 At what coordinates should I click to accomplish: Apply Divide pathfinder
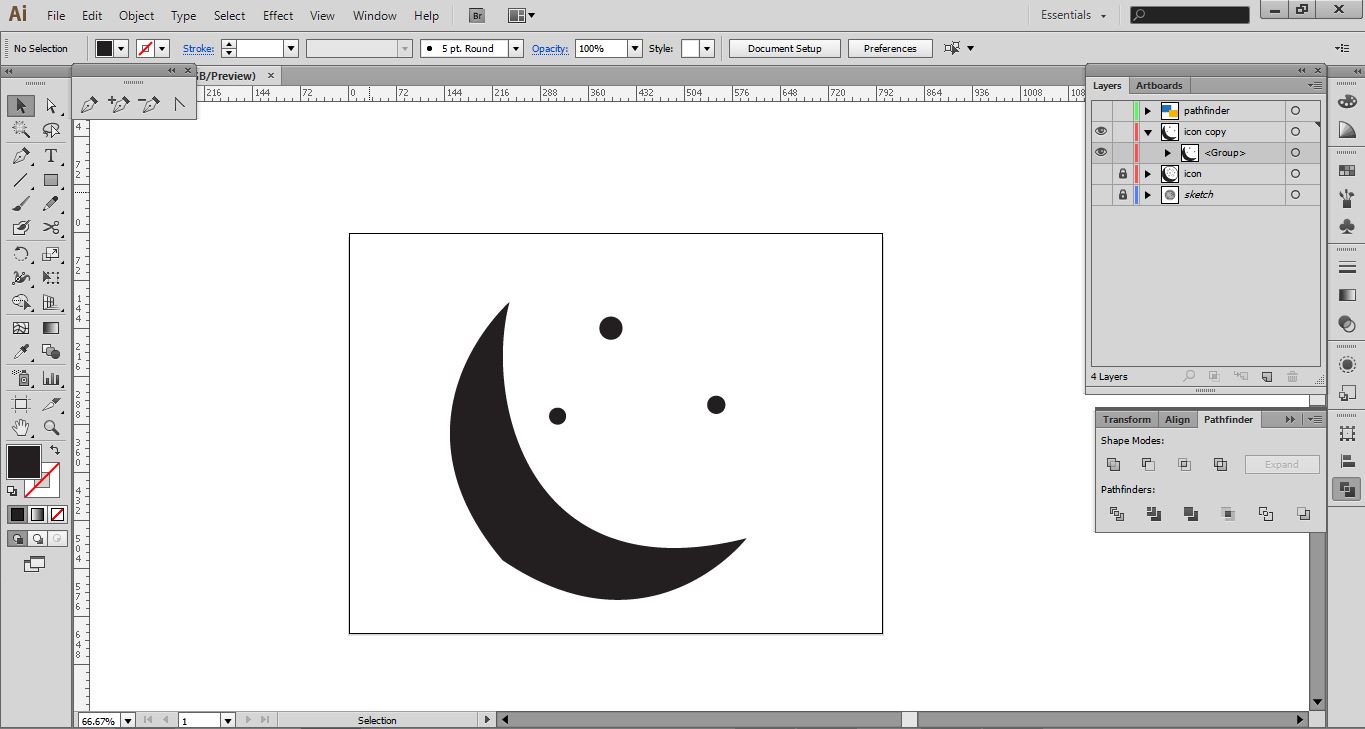1117,514
